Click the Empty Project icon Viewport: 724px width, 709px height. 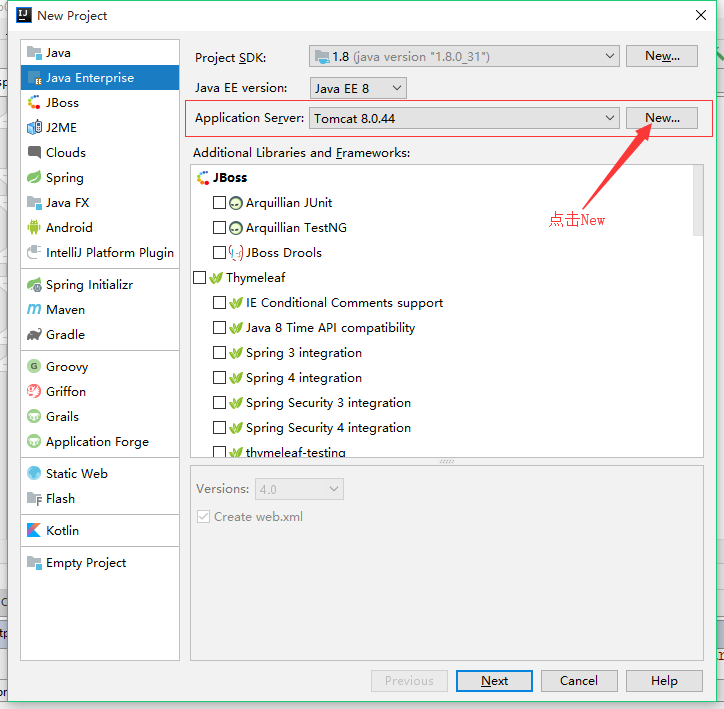(34, 562)
